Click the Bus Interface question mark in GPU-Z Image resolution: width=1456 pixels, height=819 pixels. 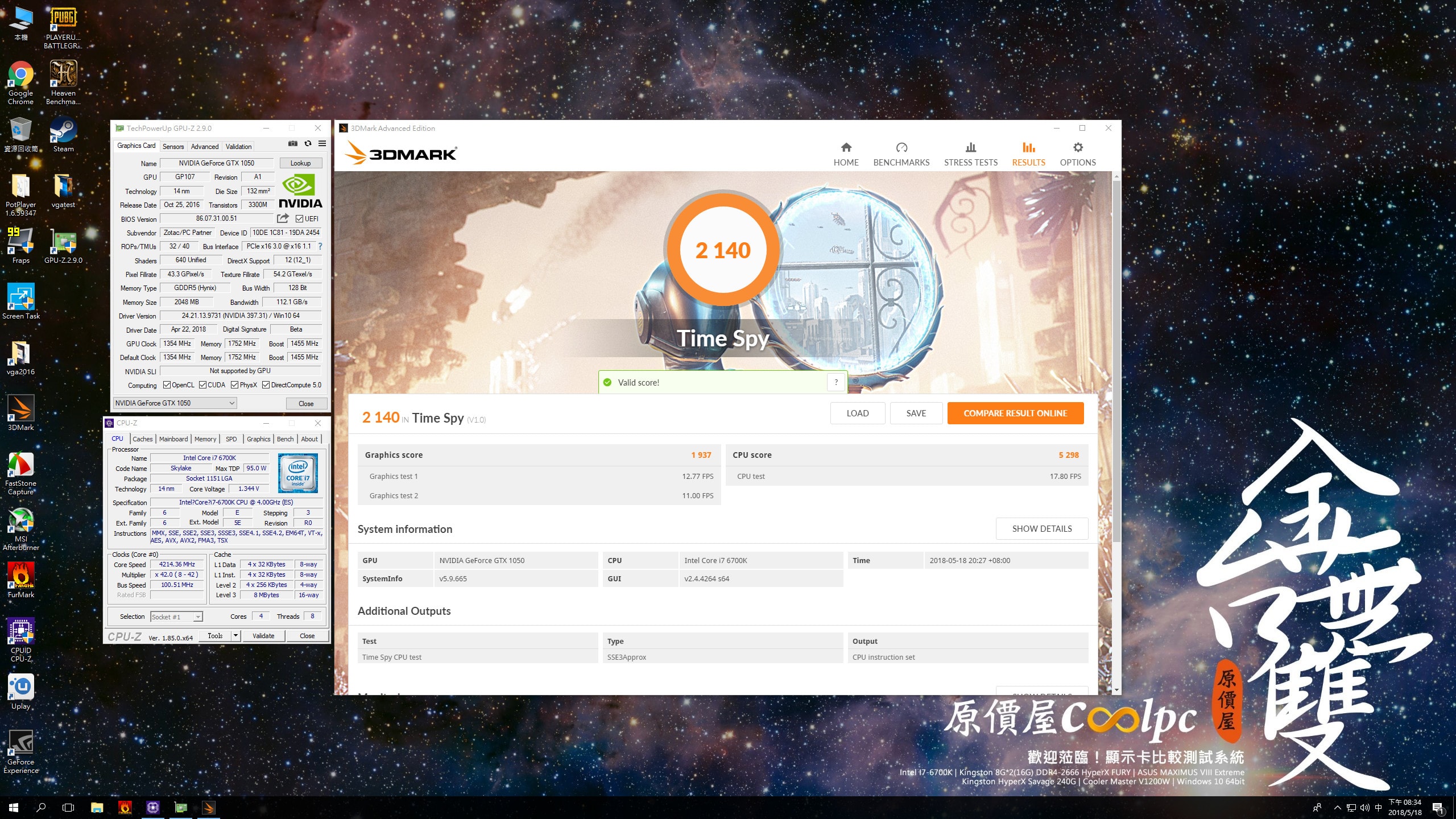click(320, 246)
